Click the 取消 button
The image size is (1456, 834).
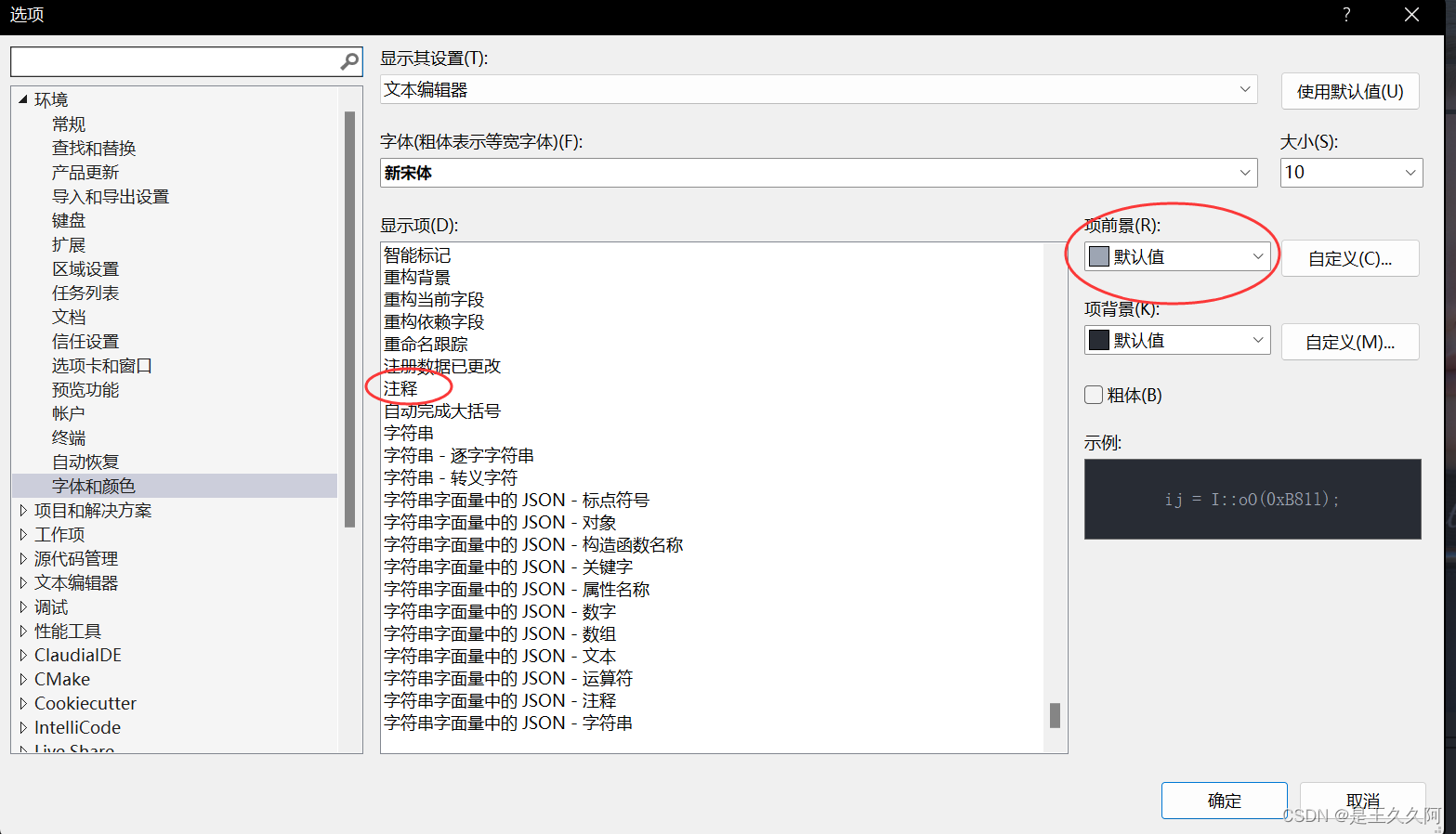click(1362, 801)
